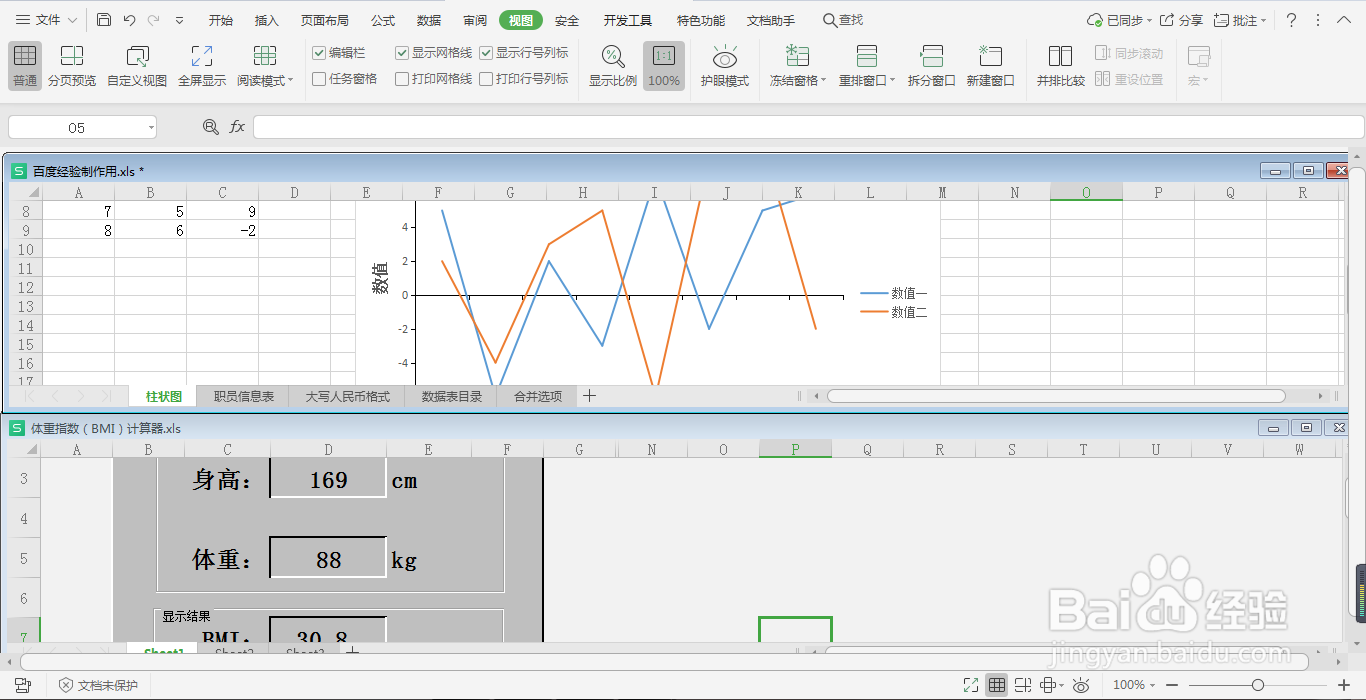Uncheck the 编辑栏 formula bar checkbox
1366x700 pixels.
pyautogui.click(x=319, y=53)
